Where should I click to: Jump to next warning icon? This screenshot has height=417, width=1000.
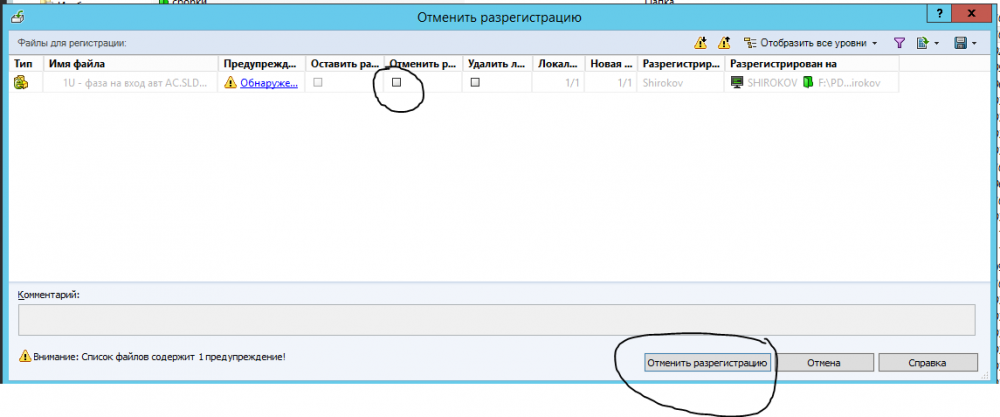[700, 43]
